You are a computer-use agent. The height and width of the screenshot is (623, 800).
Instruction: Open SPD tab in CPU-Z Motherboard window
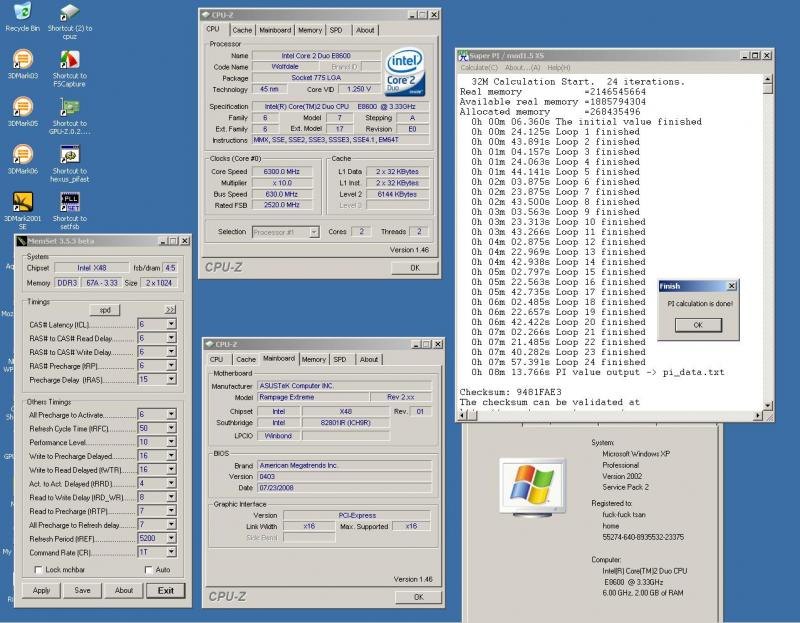click(340, 359)
